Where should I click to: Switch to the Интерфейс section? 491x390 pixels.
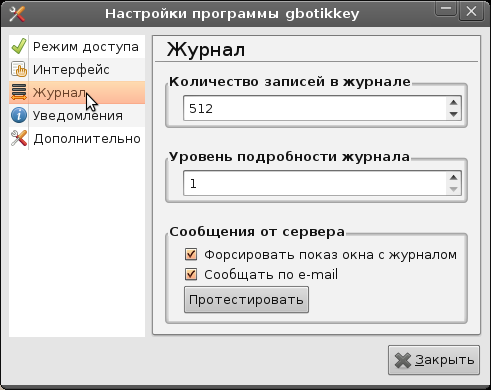77,69
